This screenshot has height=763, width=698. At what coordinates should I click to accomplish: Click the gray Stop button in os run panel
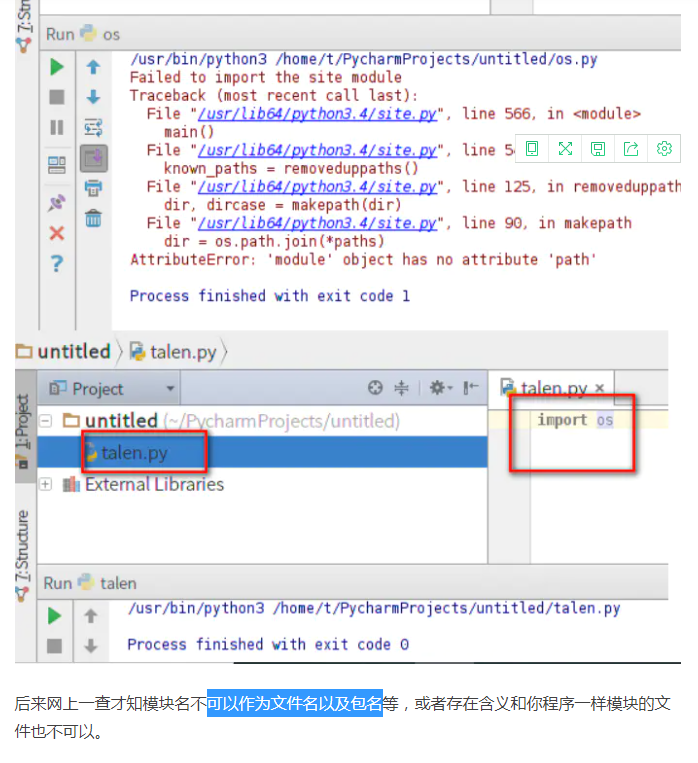click(56, 97)
